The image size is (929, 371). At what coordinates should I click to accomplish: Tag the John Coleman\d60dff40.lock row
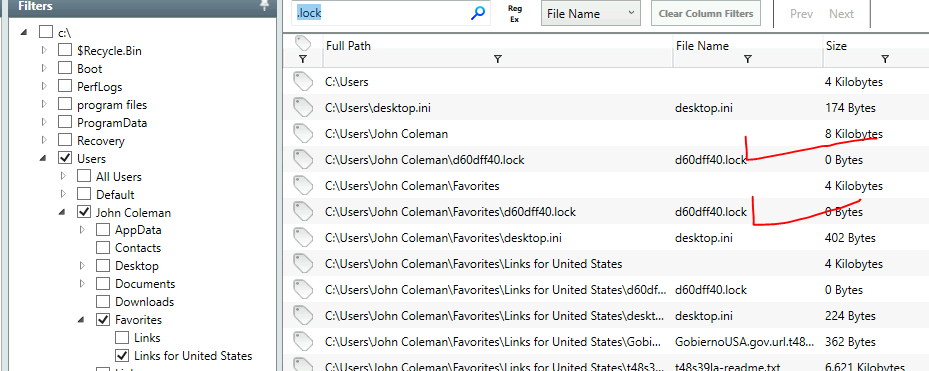point(303,159)
